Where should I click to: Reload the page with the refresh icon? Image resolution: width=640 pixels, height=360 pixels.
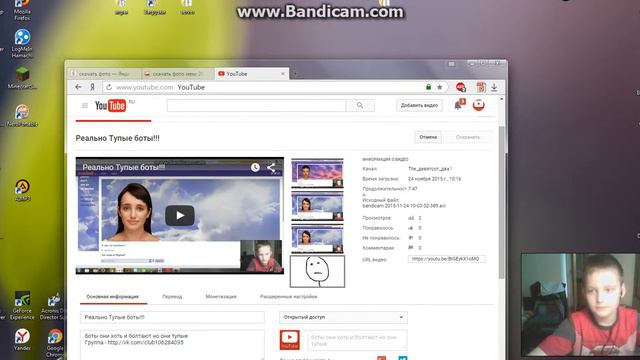pos(109,87)
